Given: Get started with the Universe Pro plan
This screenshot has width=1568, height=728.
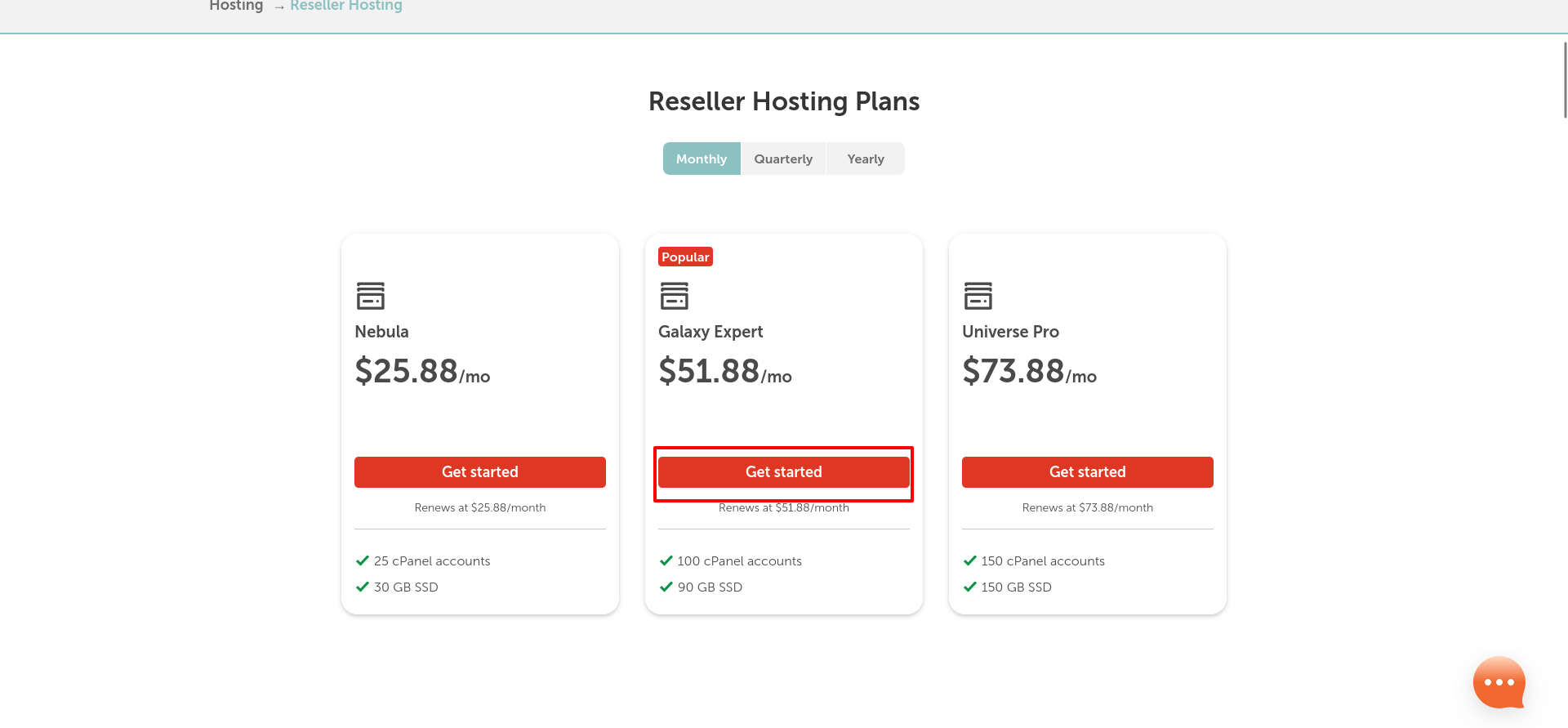Looking at the screenshot, I should pyautogui.click(x=1088, y=472).
